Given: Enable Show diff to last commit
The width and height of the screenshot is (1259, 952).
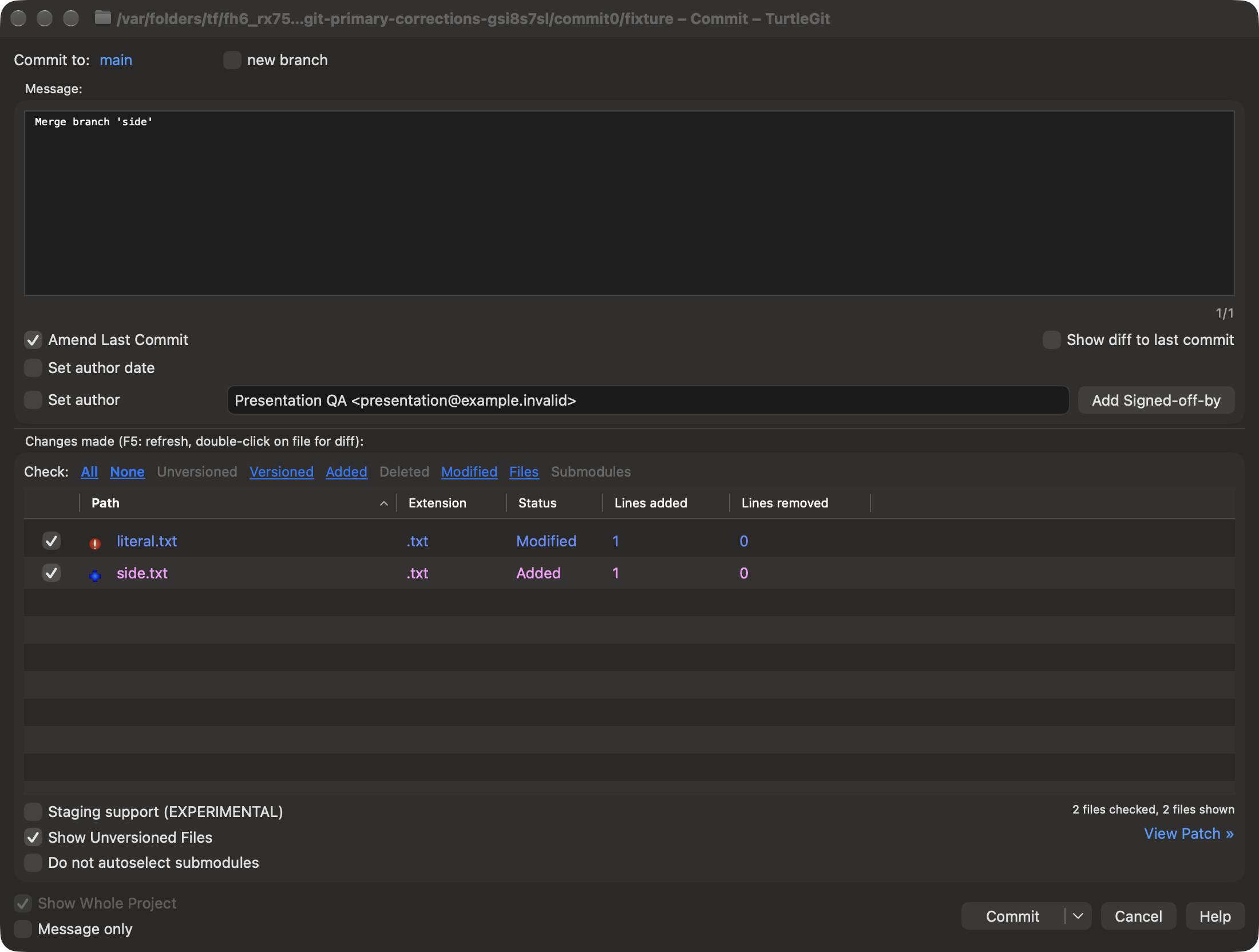Looking at the screenshot, I should tap(1051, 340).
